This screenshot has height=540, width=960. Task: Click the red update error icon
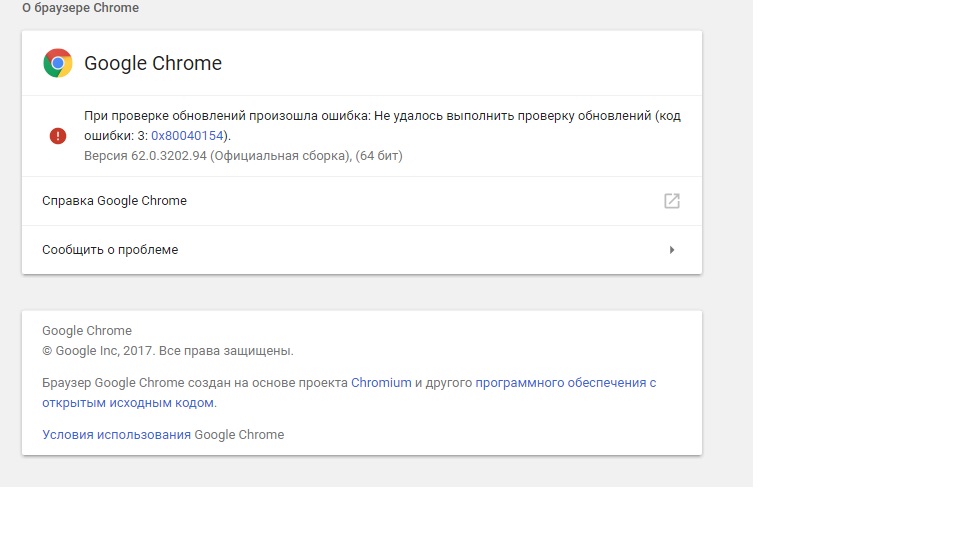click(x=58, y=135)
